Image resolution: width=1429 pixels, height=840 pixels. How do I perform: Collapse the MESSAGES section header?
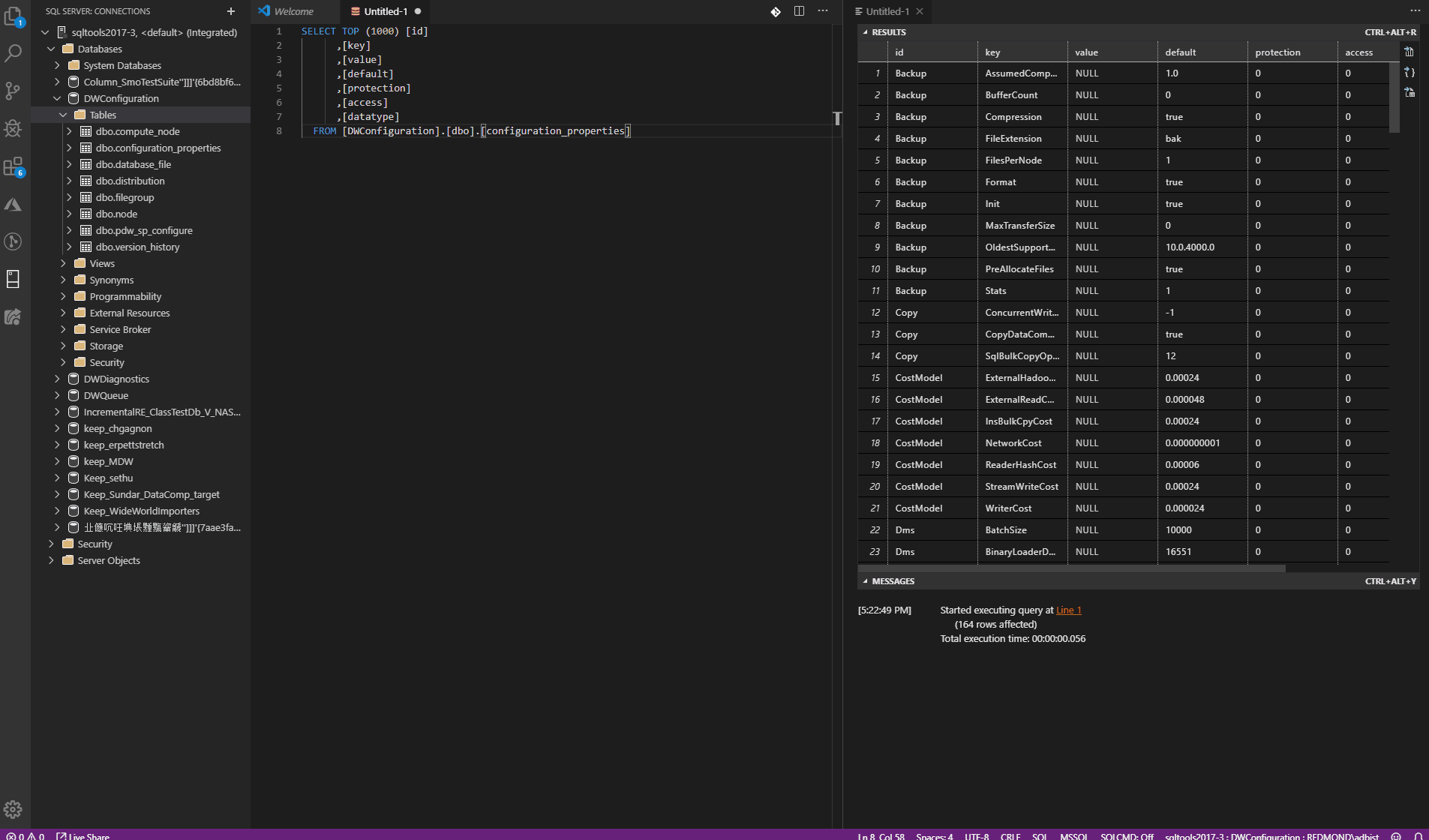click(892, 580)
